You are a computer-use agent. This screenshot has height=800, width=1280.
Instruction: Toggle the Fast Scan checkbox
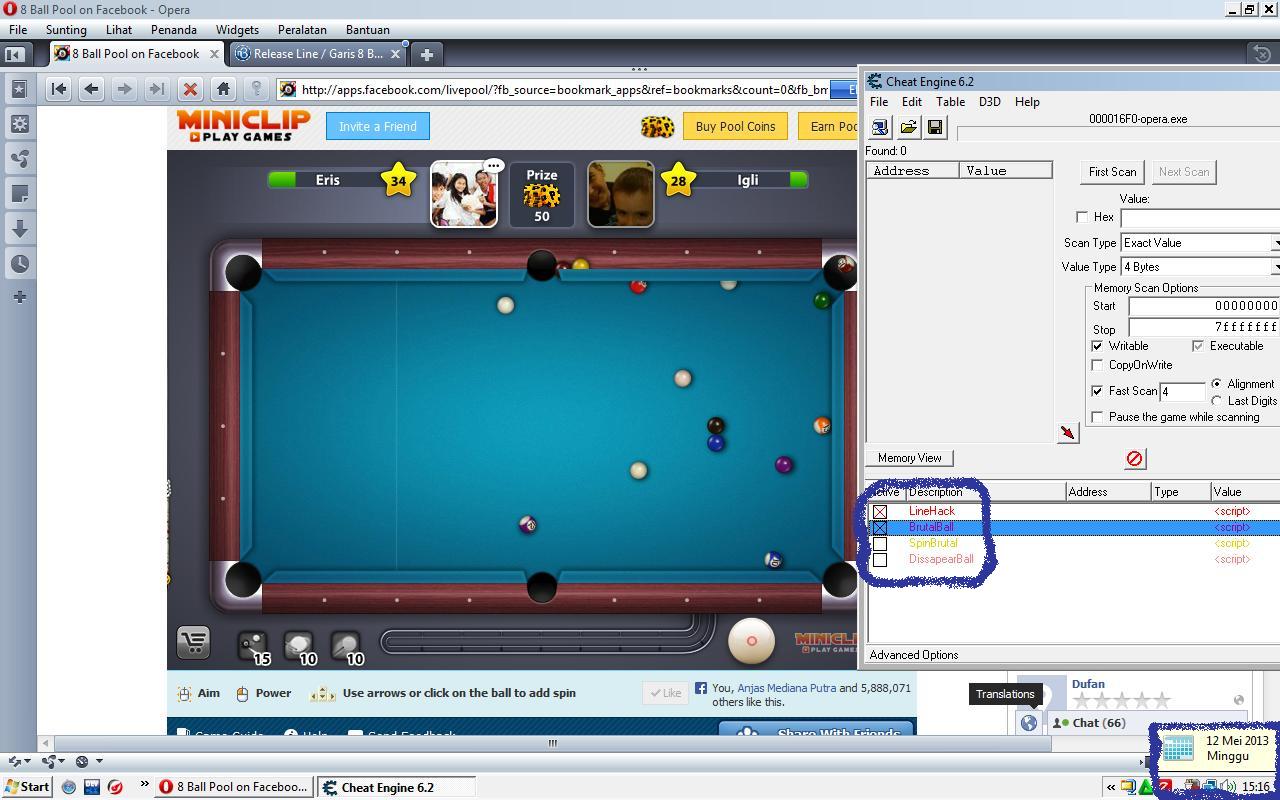[x=1098, y=391]
